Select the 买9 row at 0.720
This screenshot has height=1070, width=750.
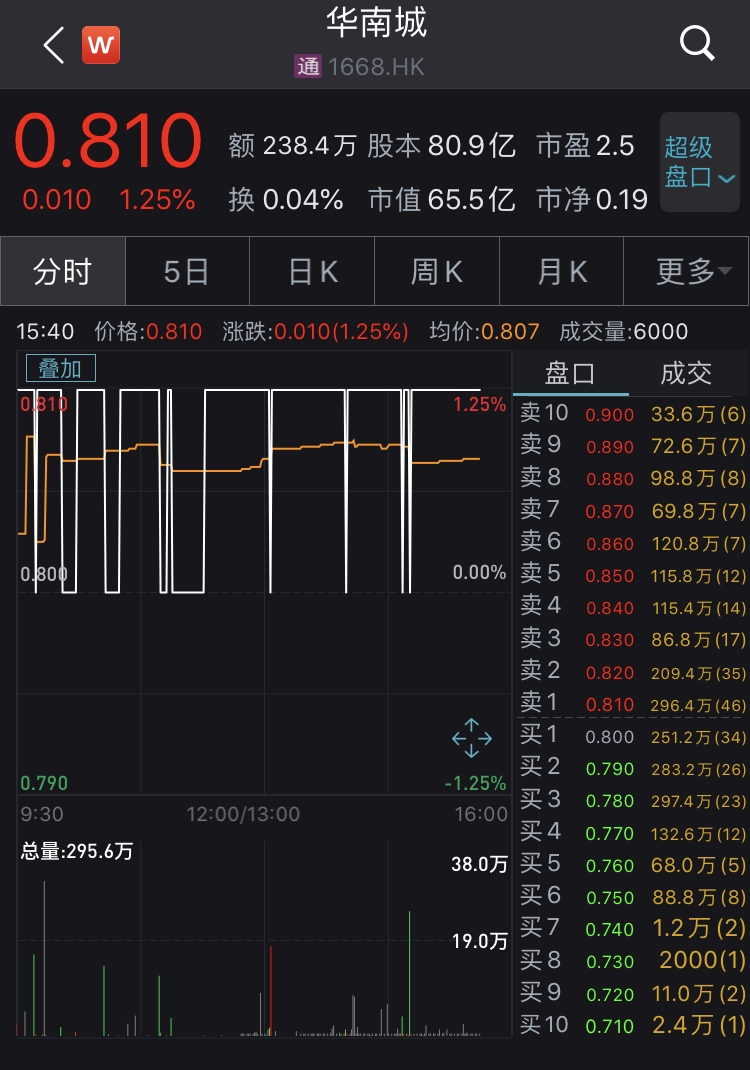tap(632, 994)
